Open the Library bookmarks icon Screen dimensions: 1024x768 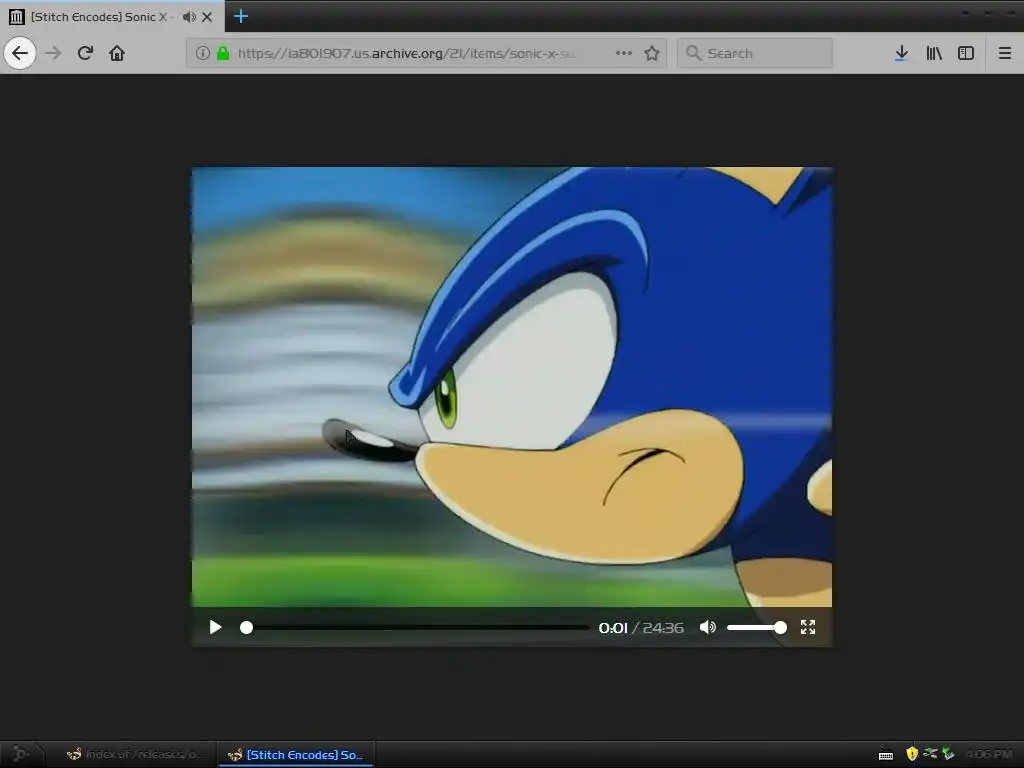coord(934,53)
